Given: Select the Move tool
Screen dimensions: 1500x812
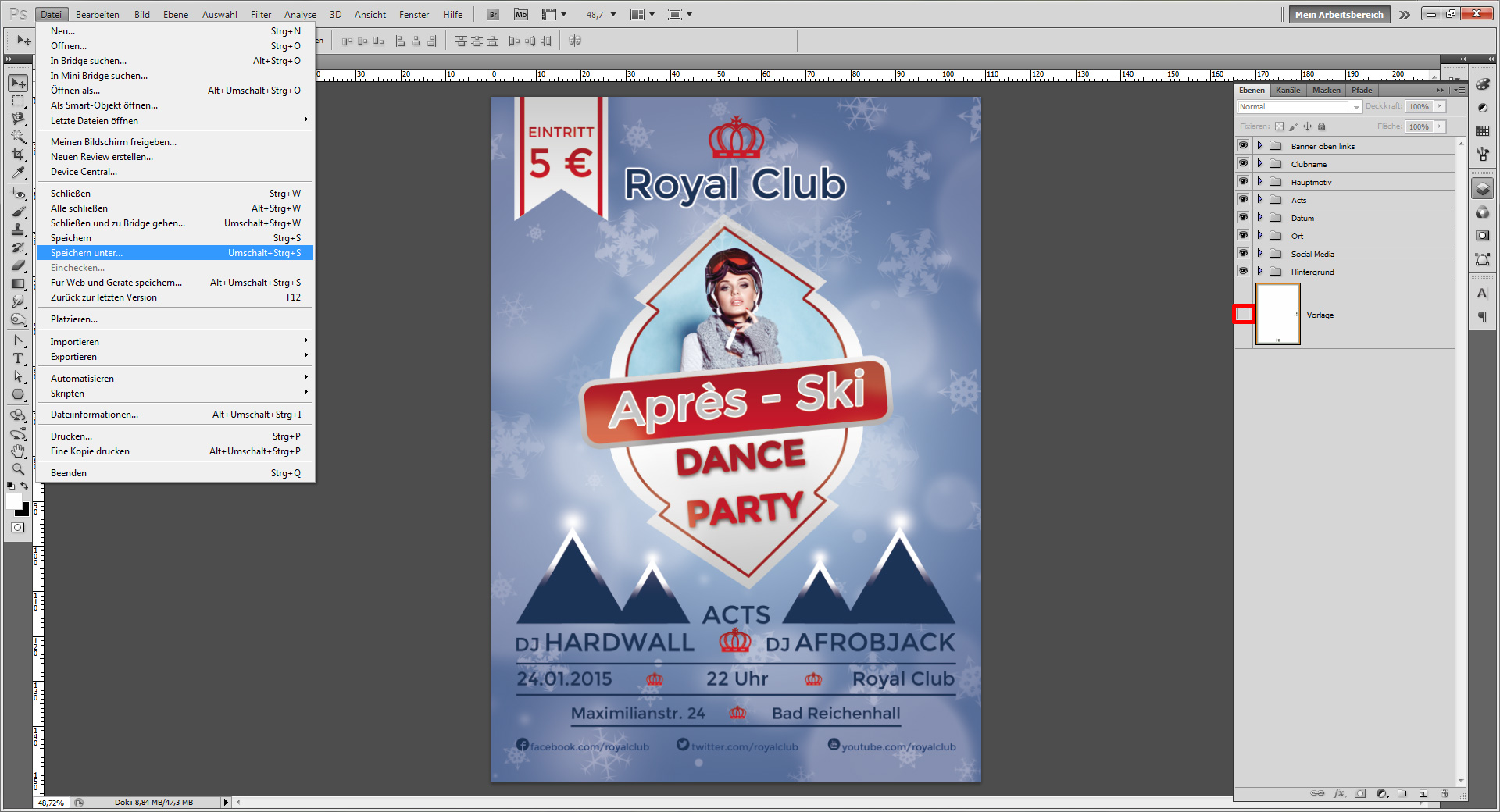Looking at the screenshot, I should click(x=18, y=84).
